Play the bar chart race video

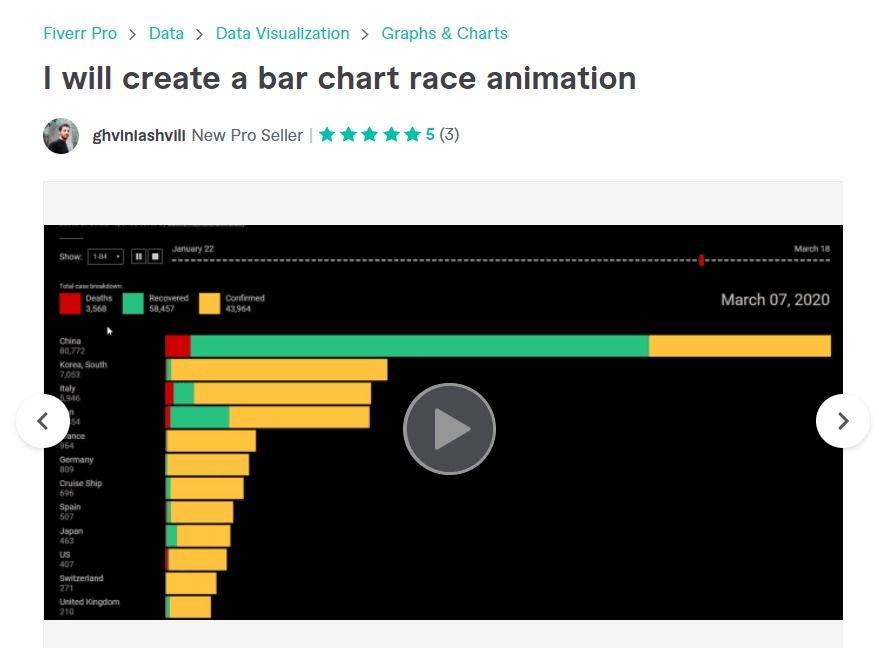(449, 429)
